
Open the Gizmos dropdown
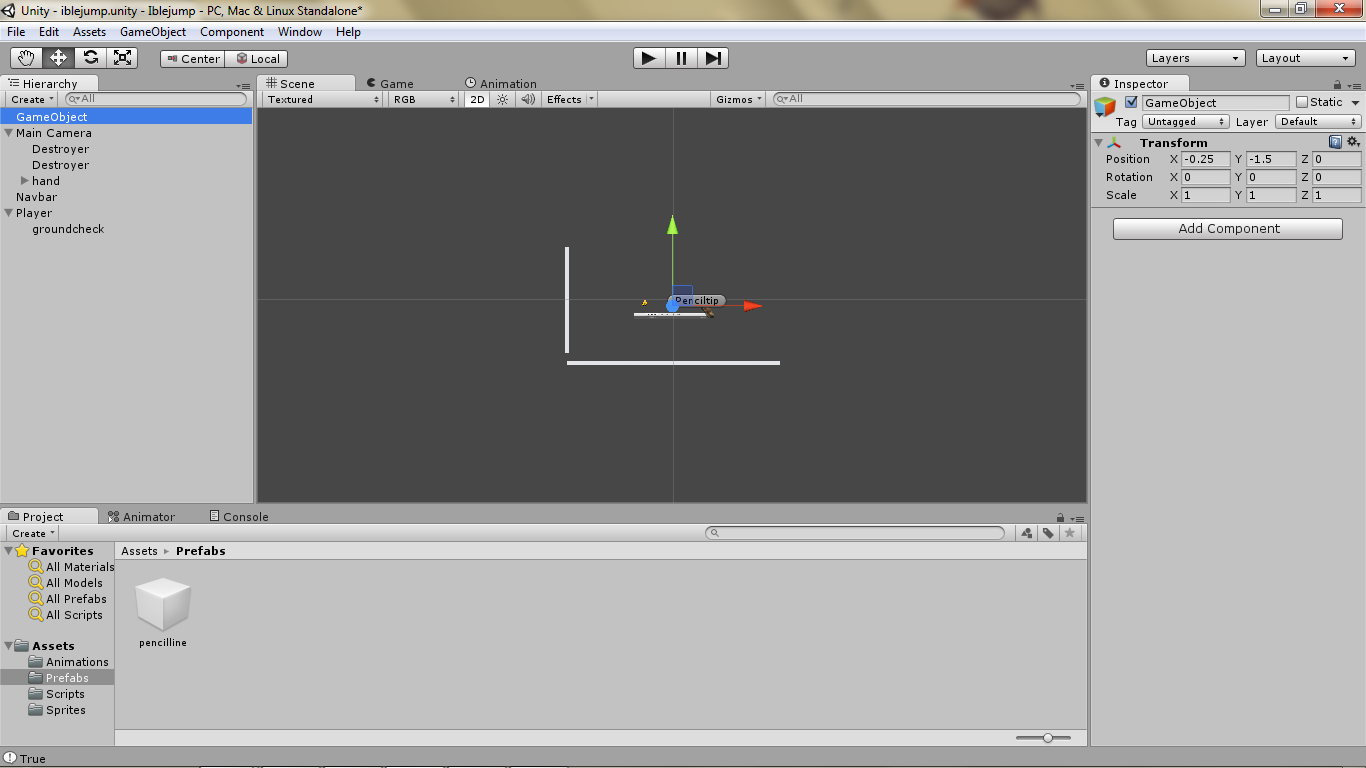click(740, 99)
